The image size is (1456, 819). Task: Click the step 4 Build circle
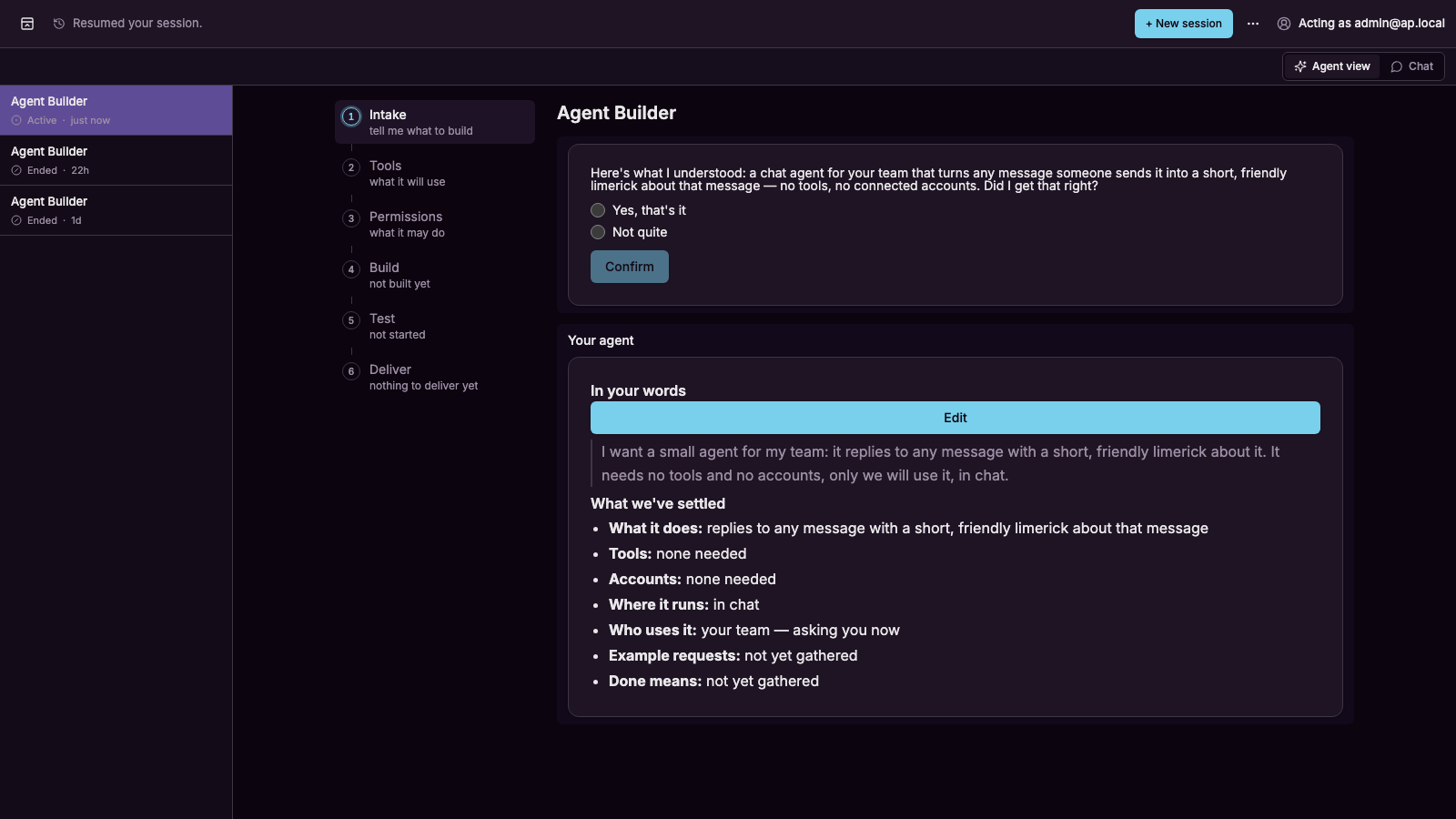click(351, 269)
